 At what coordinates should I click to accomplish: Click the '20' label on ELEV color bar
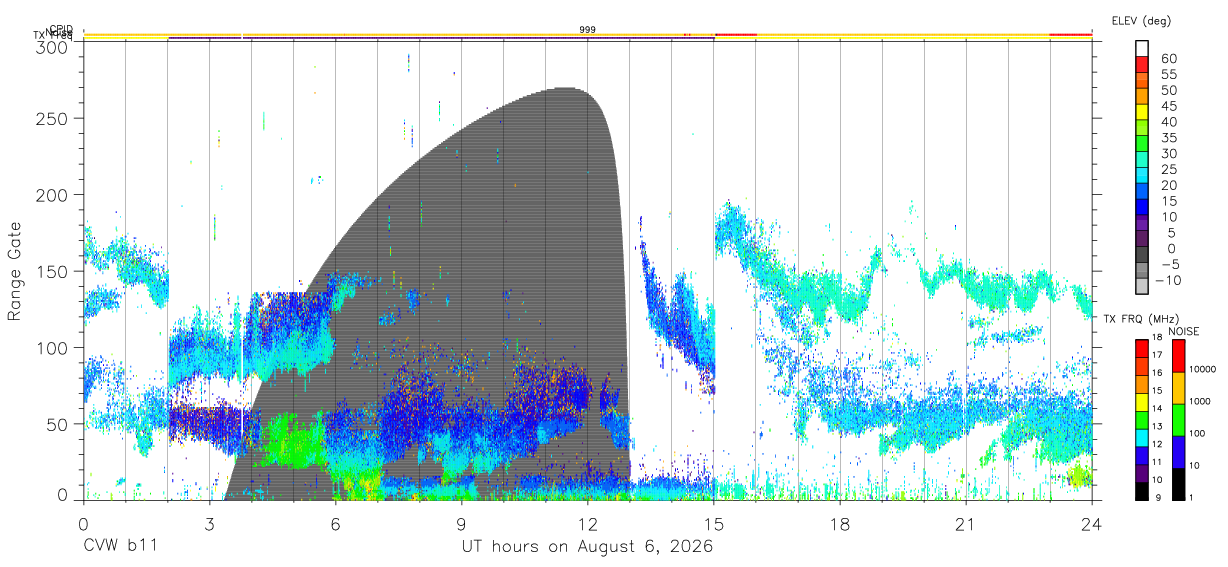(x=1168, y=185)
